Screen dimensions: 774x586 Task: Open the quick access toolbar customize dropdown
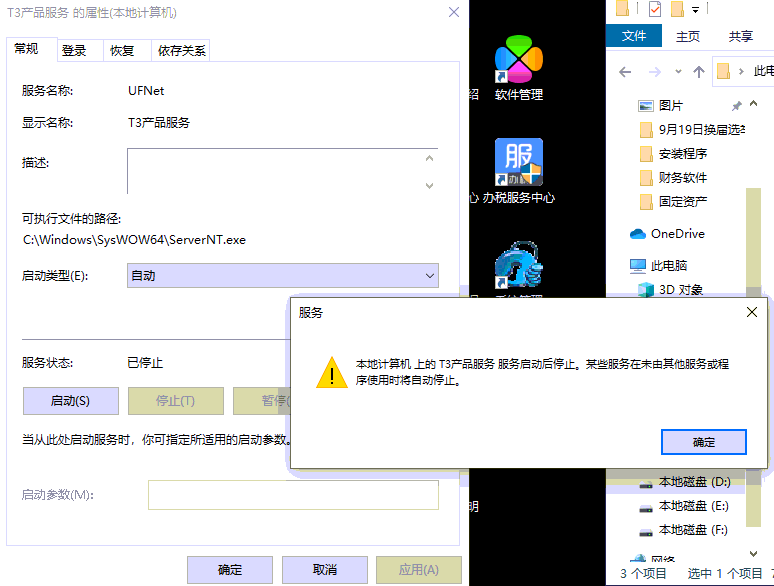coord(695,9)
